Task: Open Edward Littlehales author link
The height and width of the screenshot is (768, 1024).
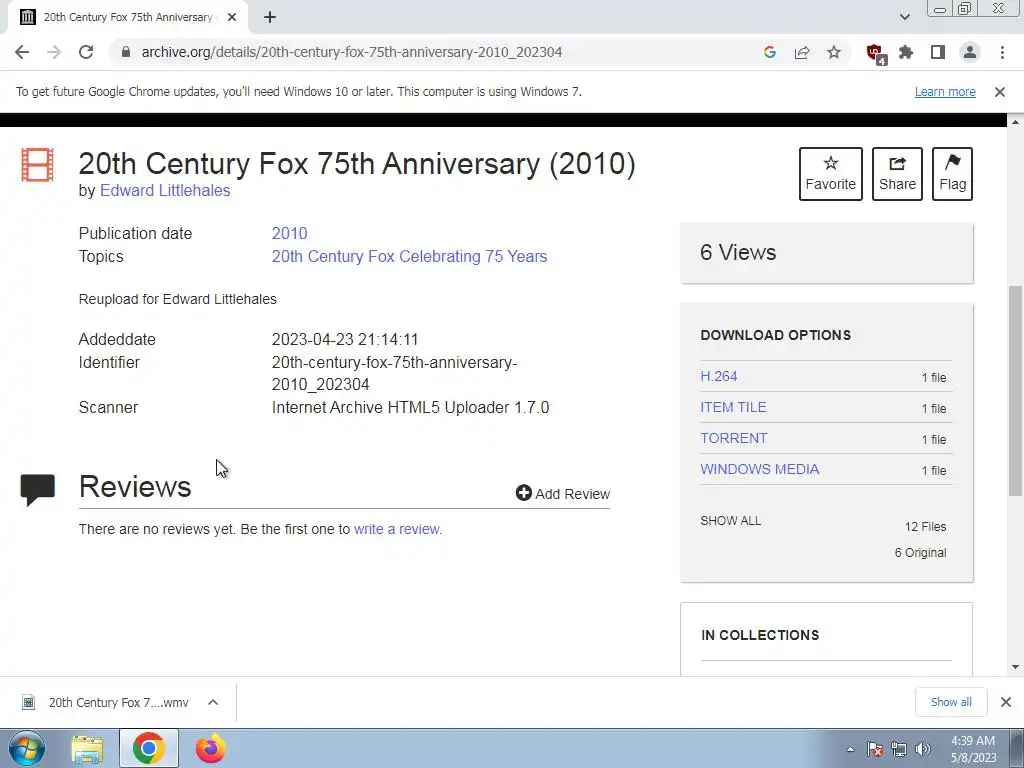Action: [x=165, y=191]
